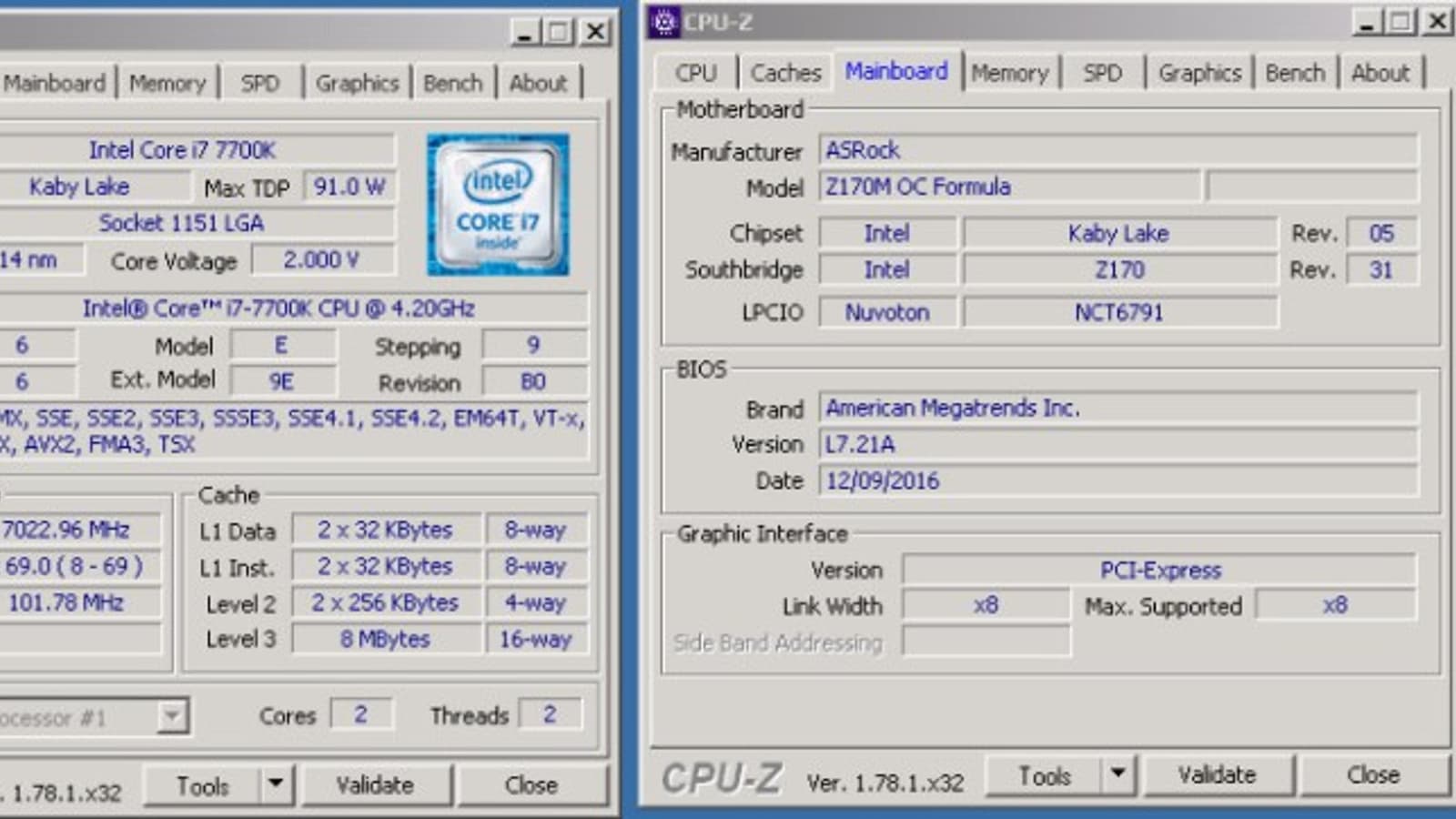The height and width of the screenshot is (819, 1456).
Task: Click the specification Intel Core i7-7700K CPU @ 4.20GHz
Action: click(293, 308)
